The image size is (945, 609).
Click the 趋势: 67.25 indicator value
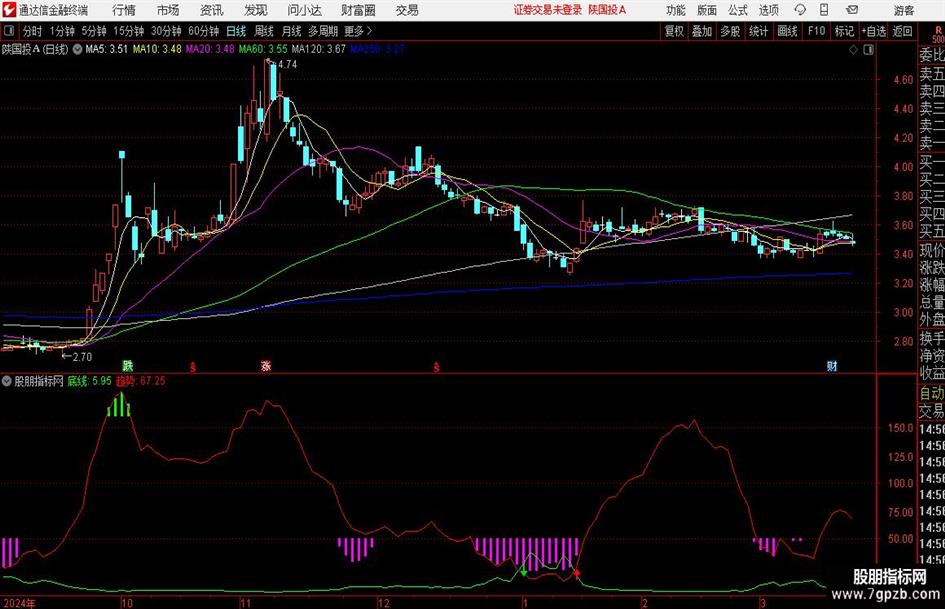pos(140,381)
